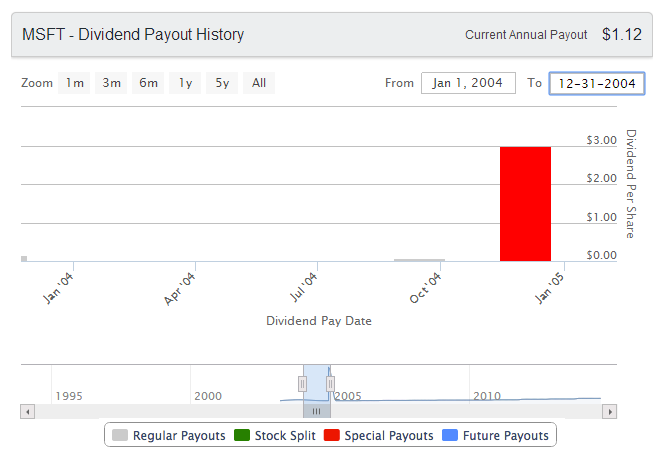Set zoom range to 5y
Image resolution: width=659 pixels, height=454 pixels.
[222, 83]
